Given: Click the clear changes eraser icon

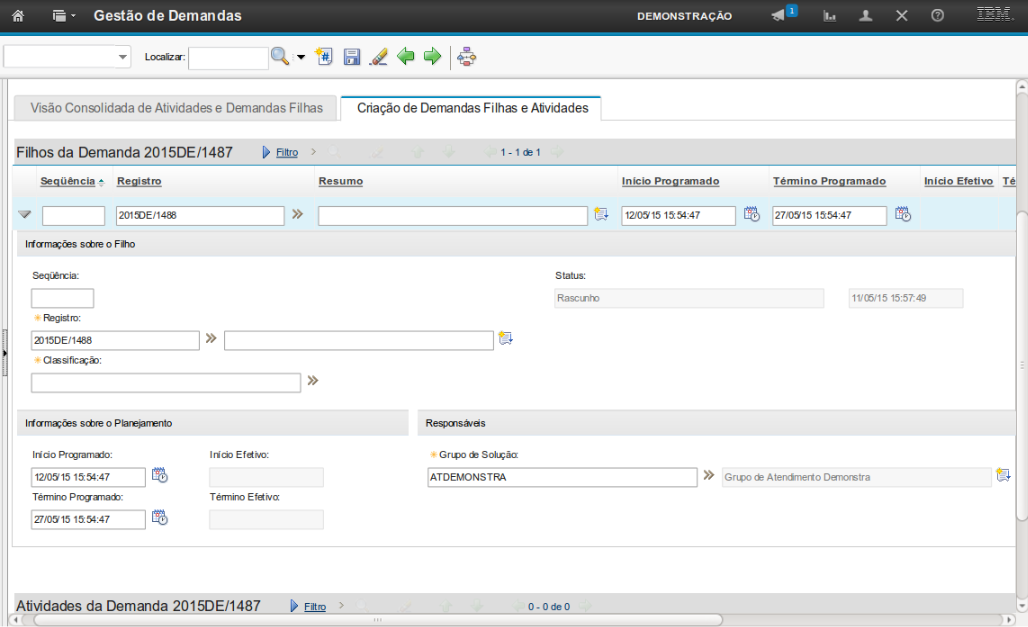Looking at the screenshot, I should pos(378,57).
